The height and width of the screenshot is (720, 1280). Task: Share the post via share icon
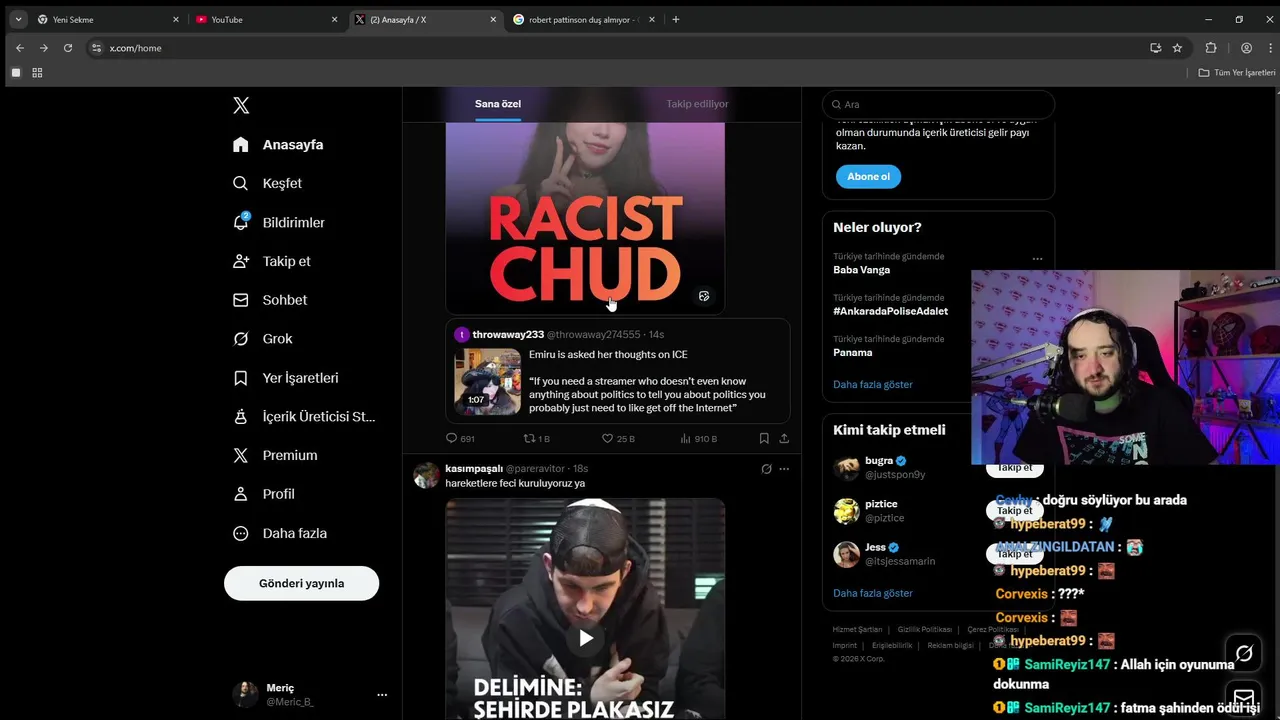[784, 438]
